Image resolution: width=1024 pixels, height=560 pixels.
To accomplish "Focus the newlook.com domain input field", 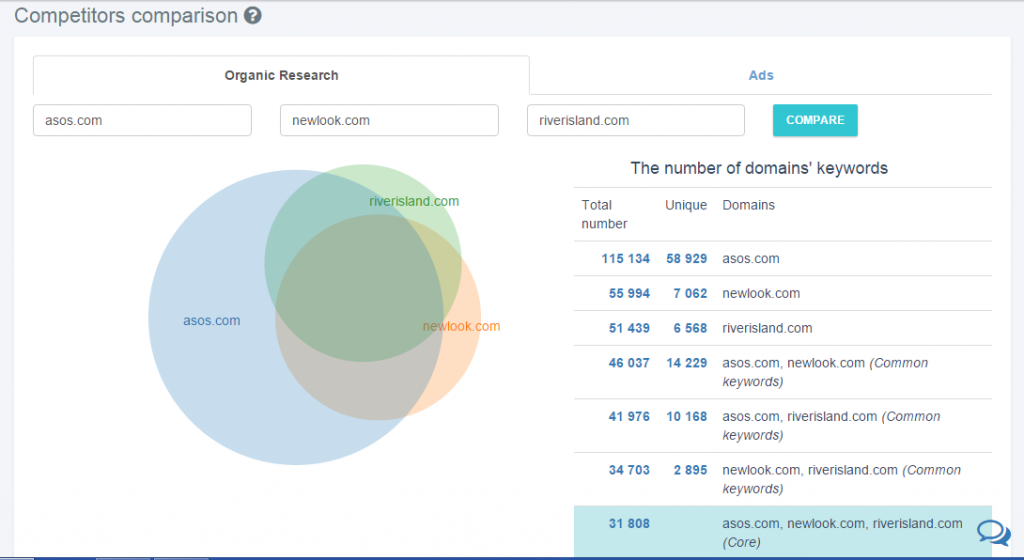I will 389,120.
